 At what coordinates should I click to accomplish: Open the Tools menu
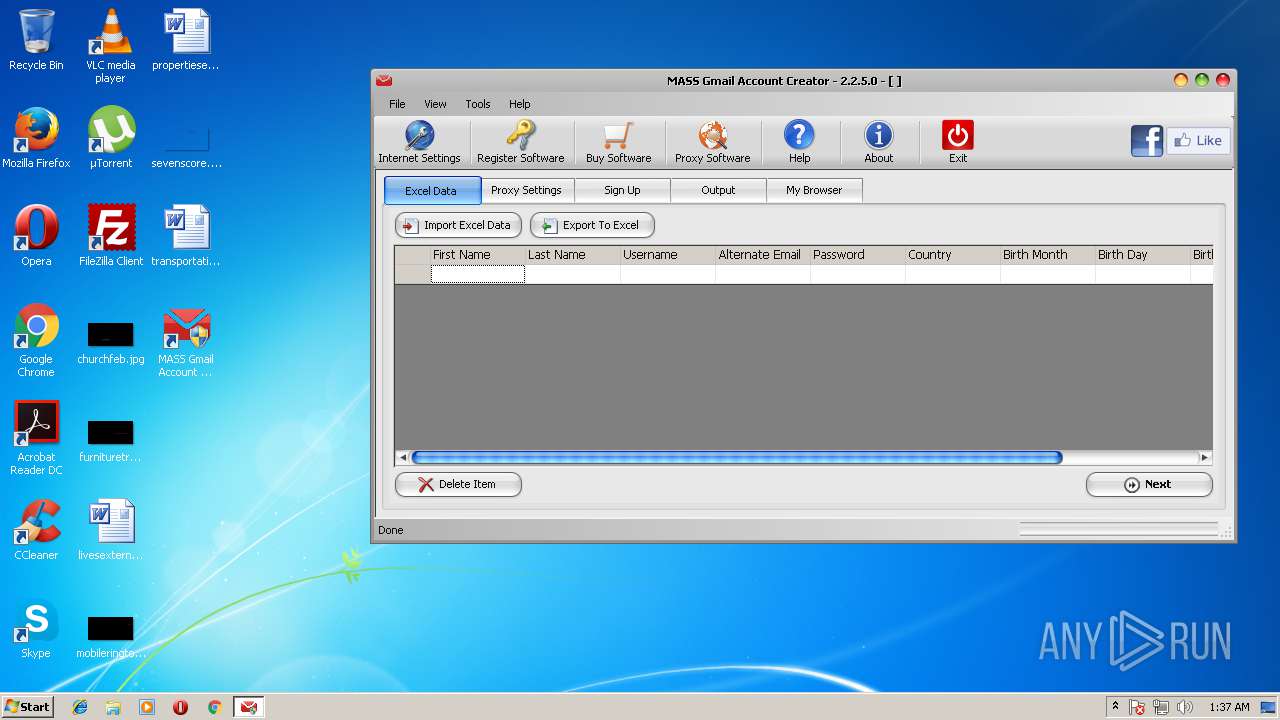(478, 104)
